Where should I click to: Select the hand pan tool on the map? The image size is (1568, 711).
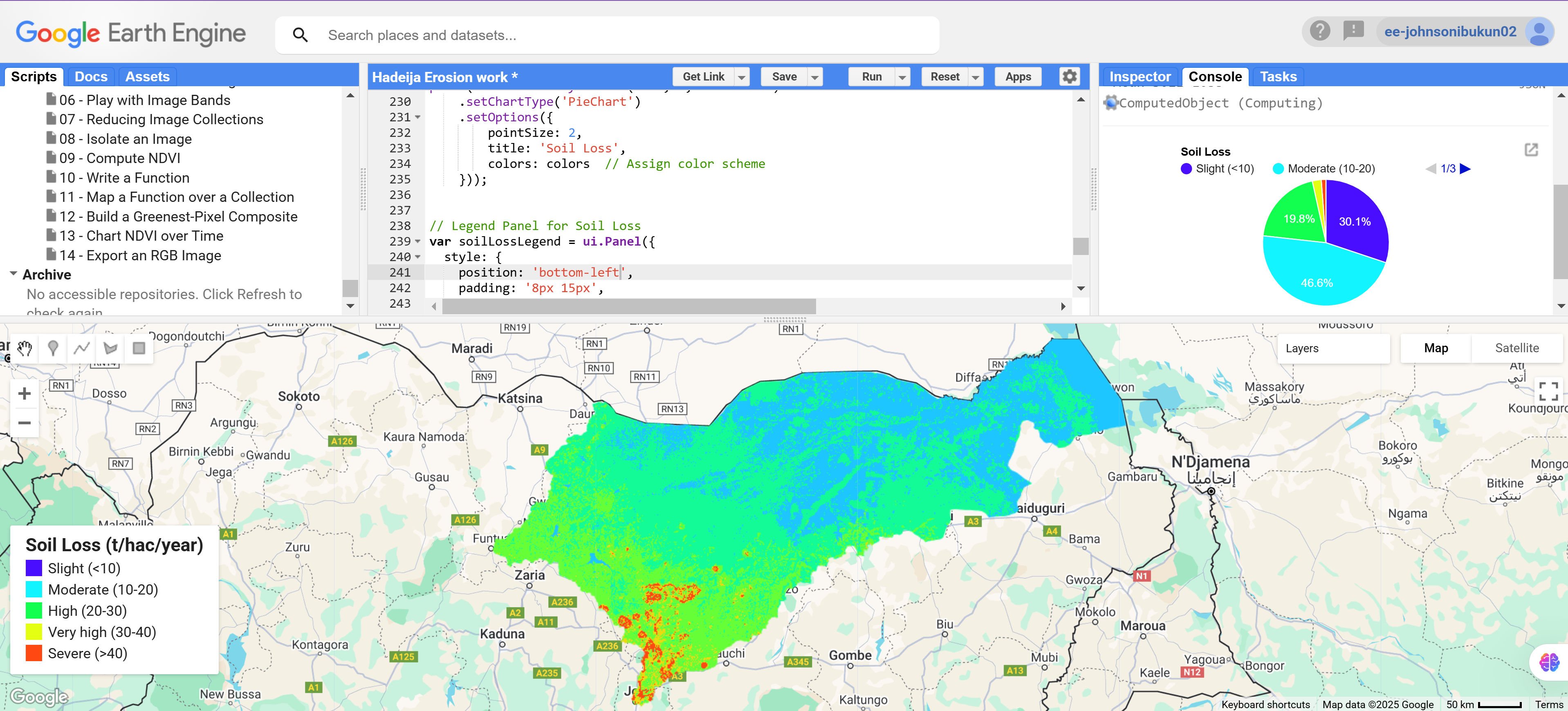25,347
